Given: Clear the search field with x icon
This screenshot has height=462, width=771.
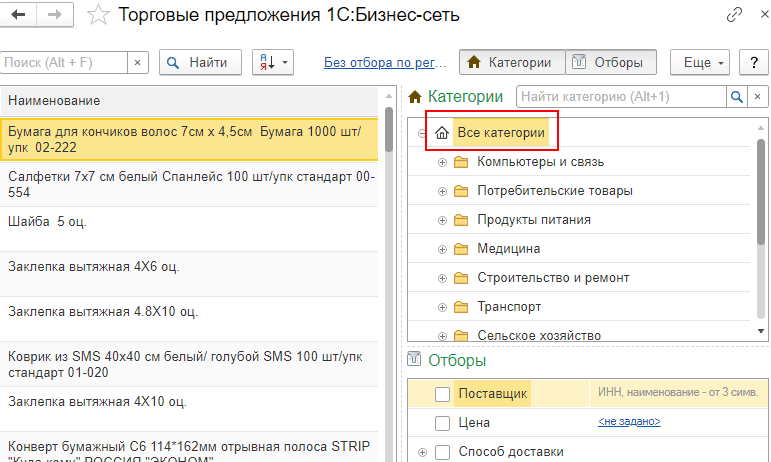Looking at the screenshot, I should [x=138, y=62].
